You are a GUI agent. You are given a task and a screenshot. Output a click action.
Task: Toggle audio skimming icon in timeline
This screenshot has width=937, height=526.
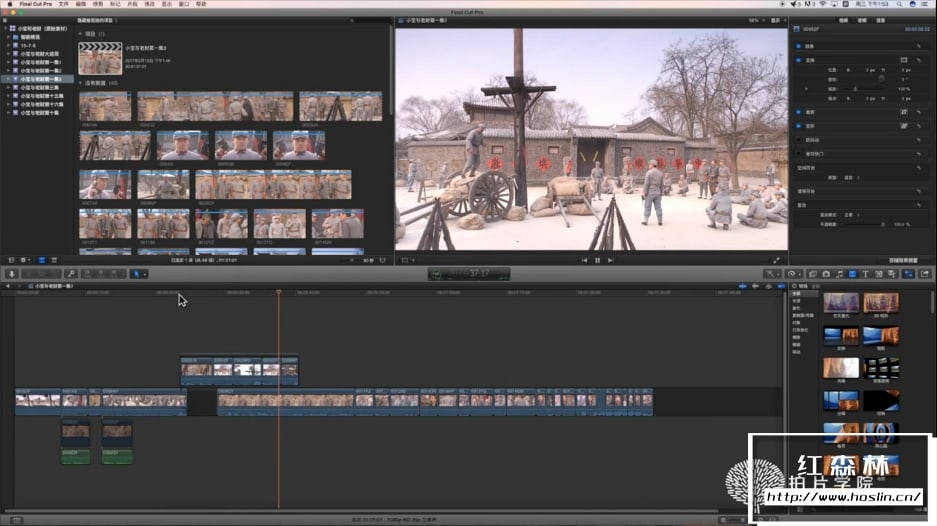tap(755, 286)
